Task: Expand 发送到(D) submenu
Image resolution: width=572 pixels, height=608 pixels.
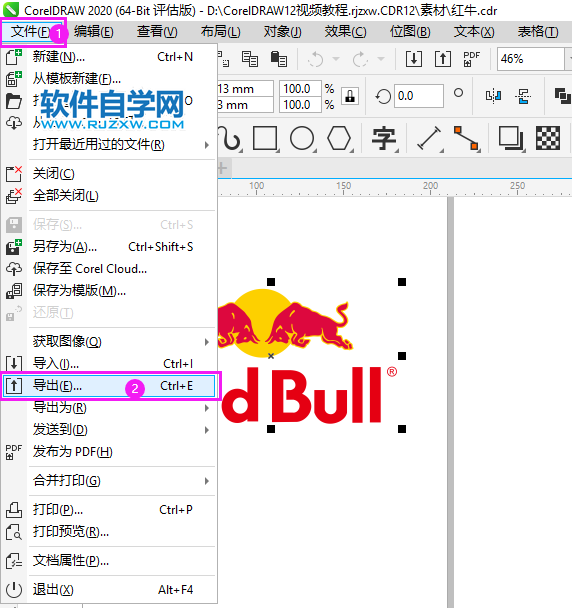Action: click(x=109, y=430)
